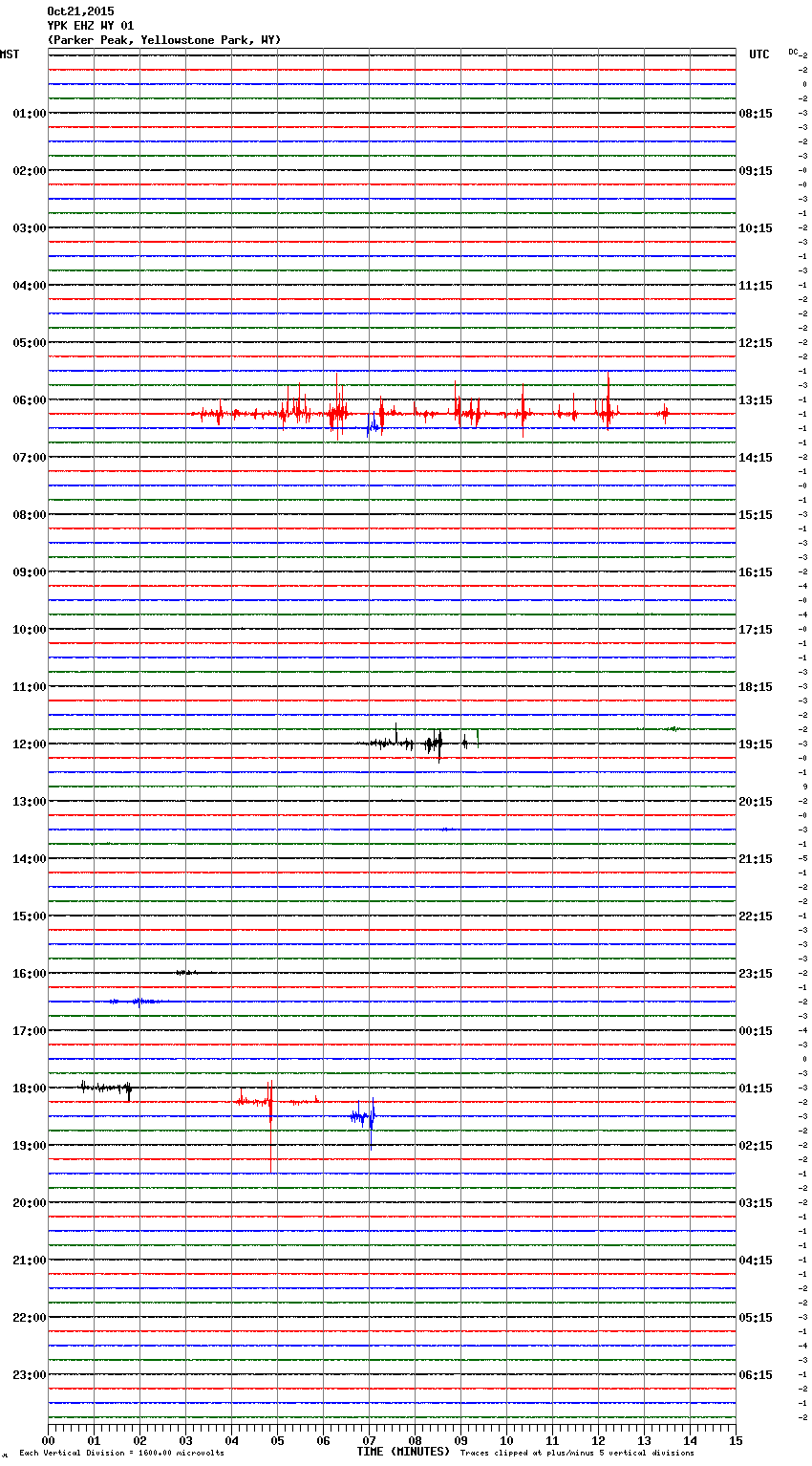Click the 17:15 UTC time label

point(756,630)
